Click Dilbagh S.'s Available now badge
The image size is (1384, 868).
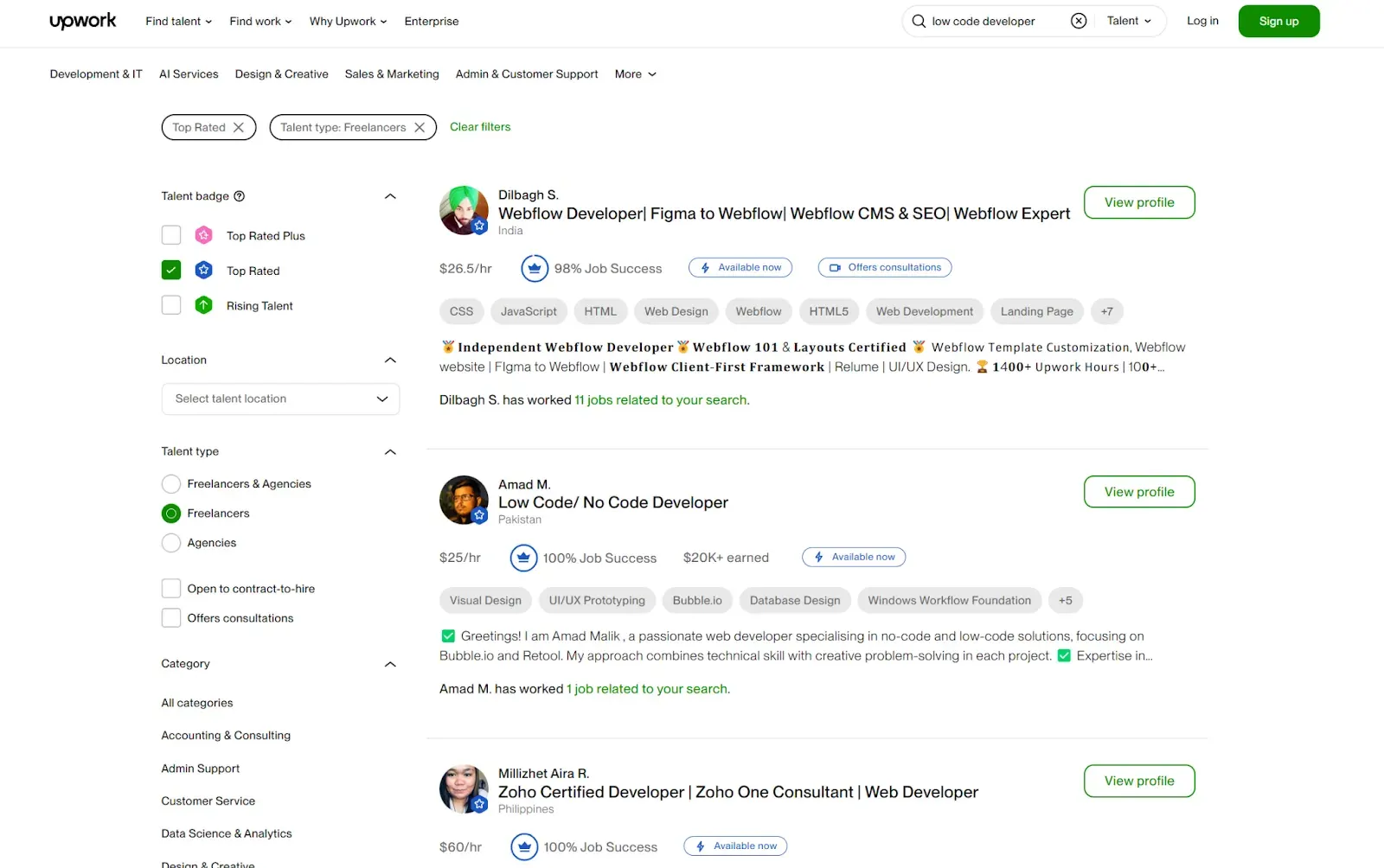pyautogui.click(x=740, y=268)
